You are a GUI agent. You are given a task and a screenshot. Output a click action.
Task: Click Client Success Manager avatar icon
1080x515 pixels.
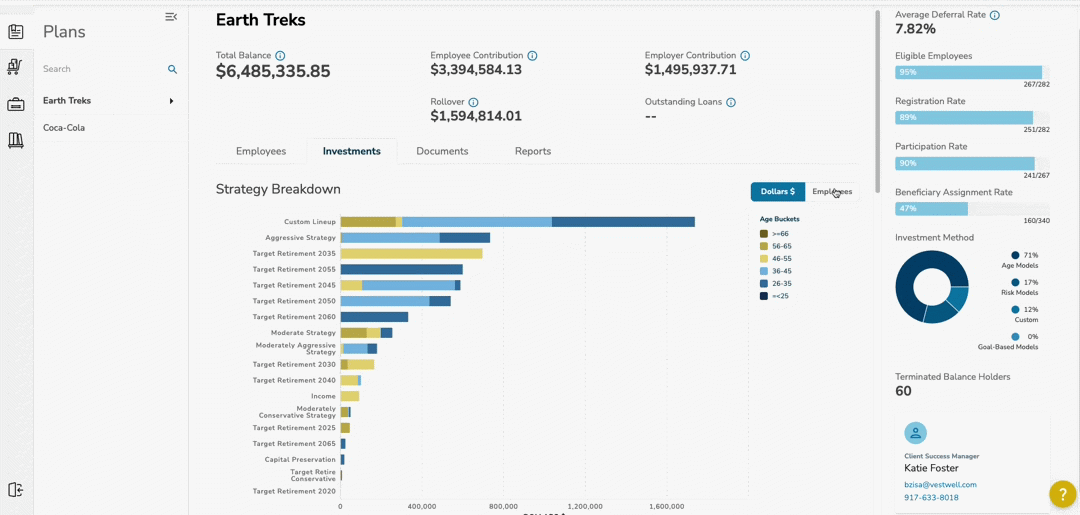915,432
